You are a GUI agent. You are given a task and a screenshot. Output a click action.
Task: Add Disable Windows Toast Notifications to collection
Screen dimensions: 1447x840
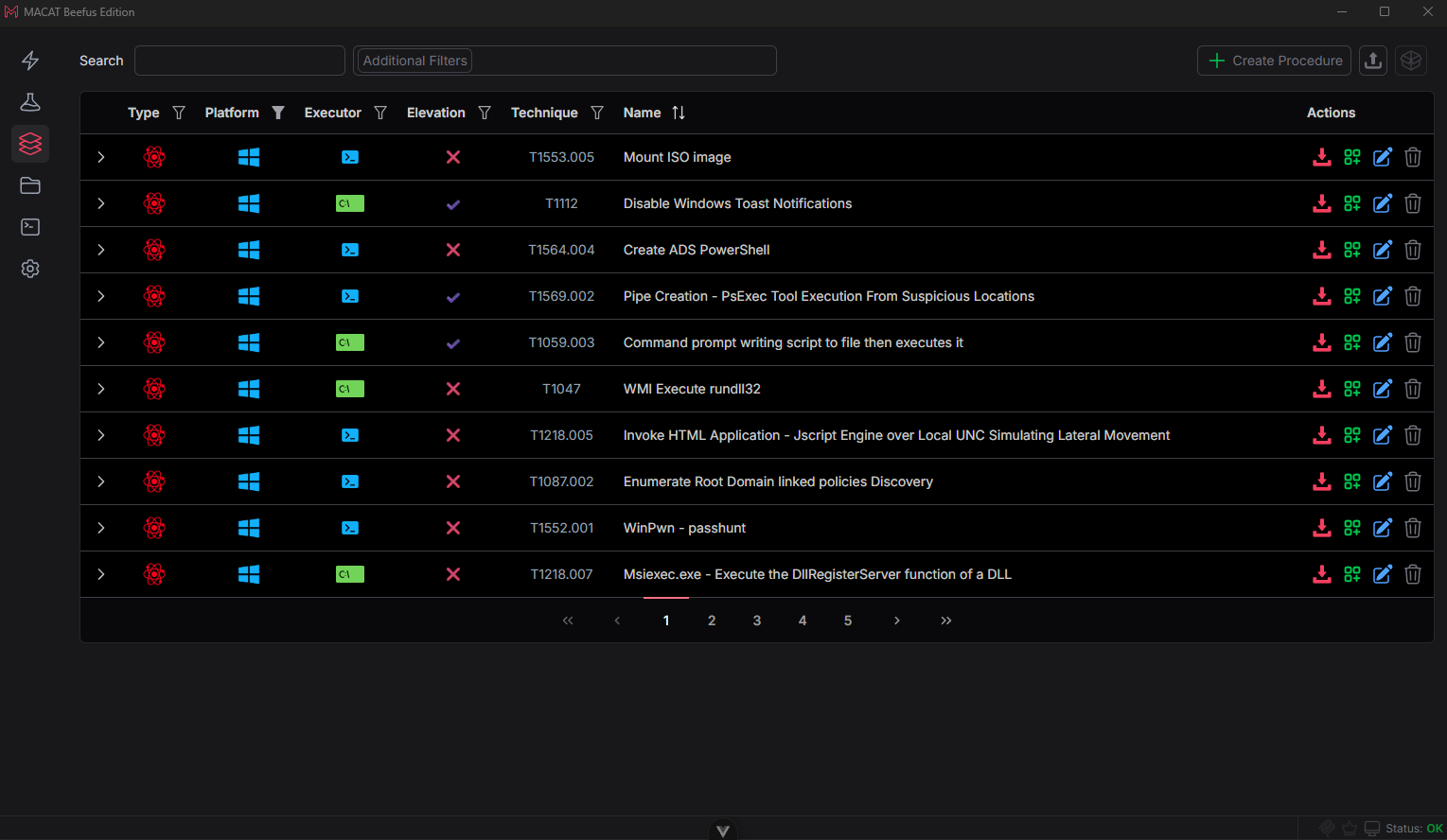point(1352,203)
